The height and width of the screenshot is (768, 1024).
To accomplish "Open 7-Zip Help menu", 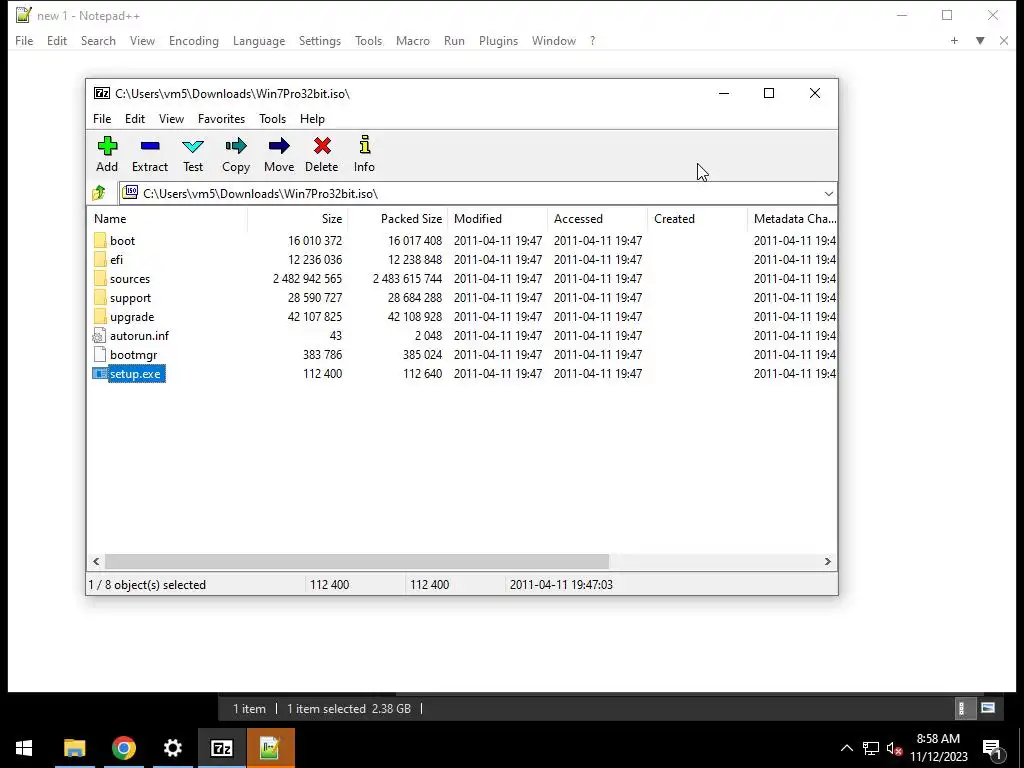I will [312, 119].
